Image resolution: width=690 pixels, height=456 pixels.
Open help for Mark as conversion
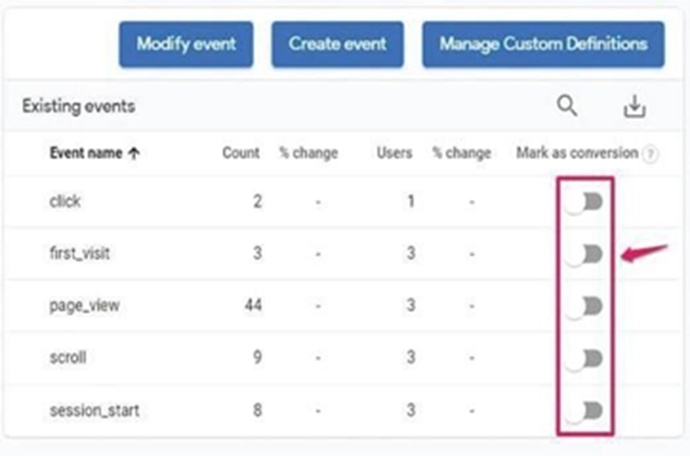[650, 154]
